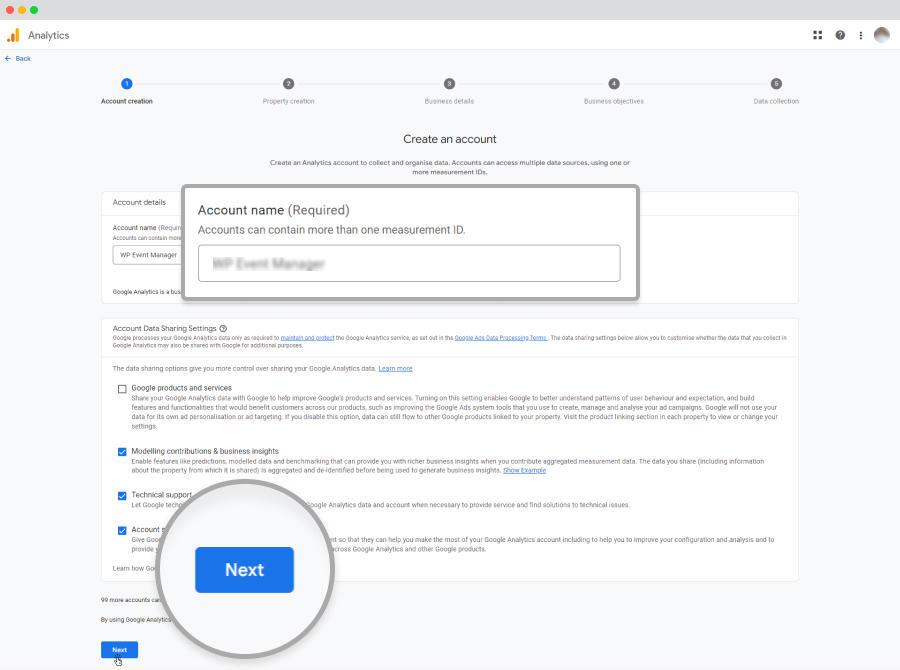This screenshot has height=670, width=900.
Task: Click the small Next button at the bottom
Action: pyautogui.click(x=119, y=650)
